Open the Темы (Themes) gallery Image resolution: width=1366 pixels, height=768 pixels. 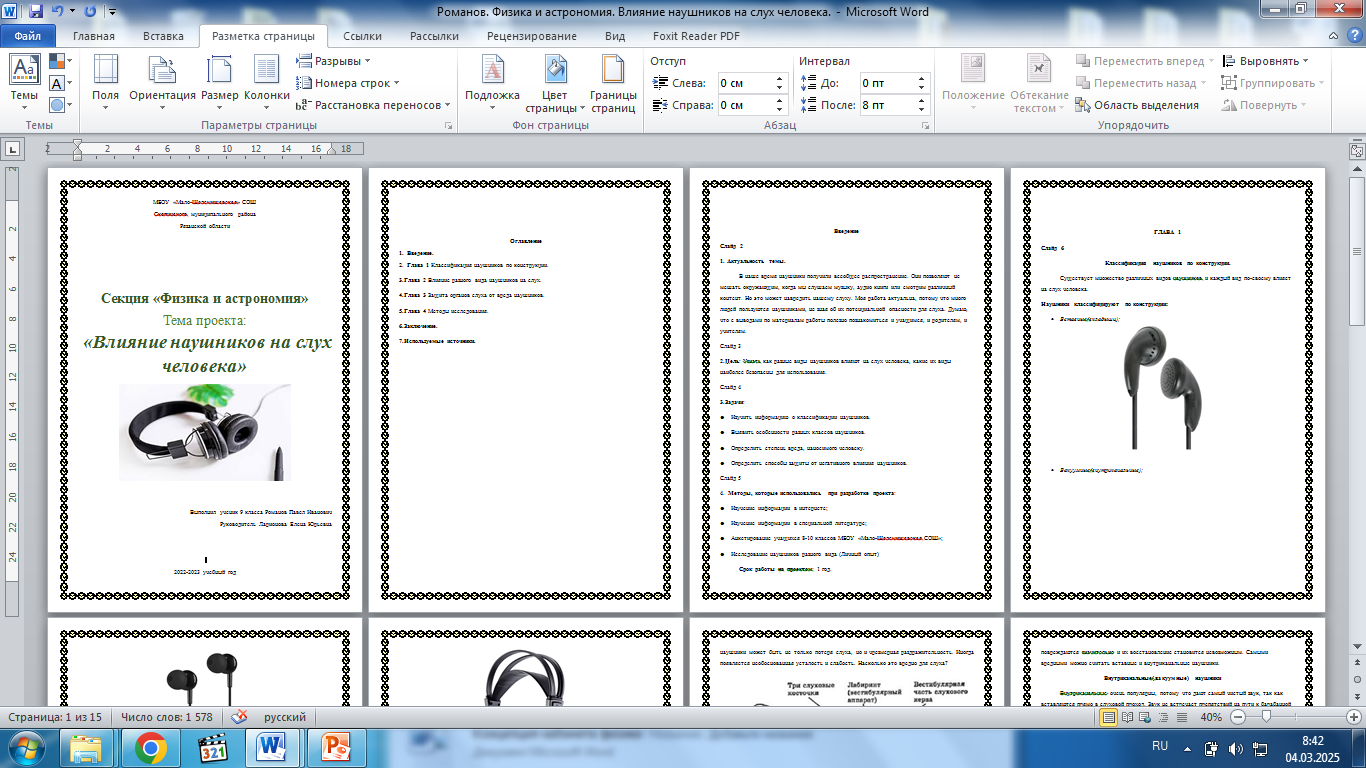[x=24, y=82]
